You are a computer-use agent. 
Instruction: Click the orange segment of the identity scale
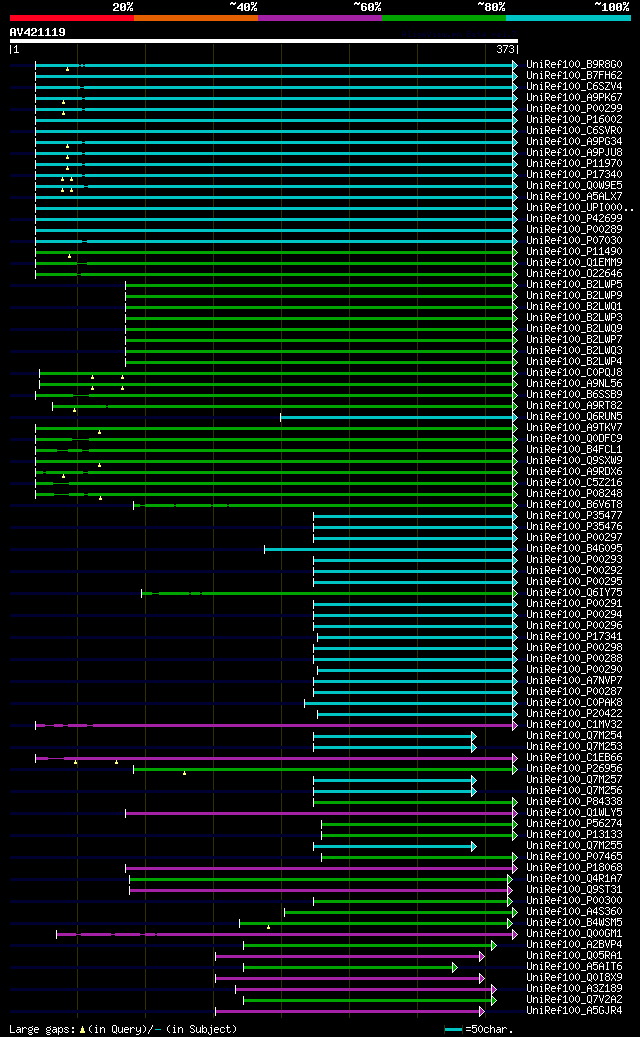click(196, 18)
